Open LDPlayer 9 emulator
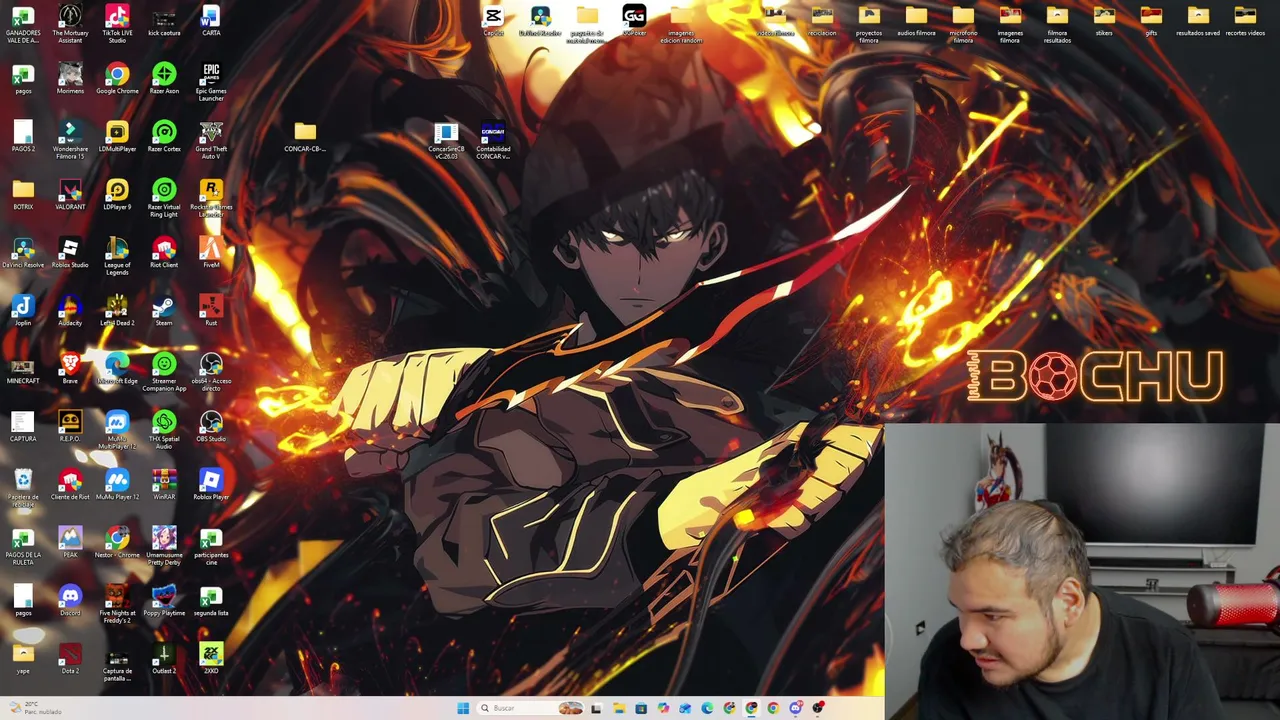Viewport: 1280px width, 720px height. click(117, 195)
